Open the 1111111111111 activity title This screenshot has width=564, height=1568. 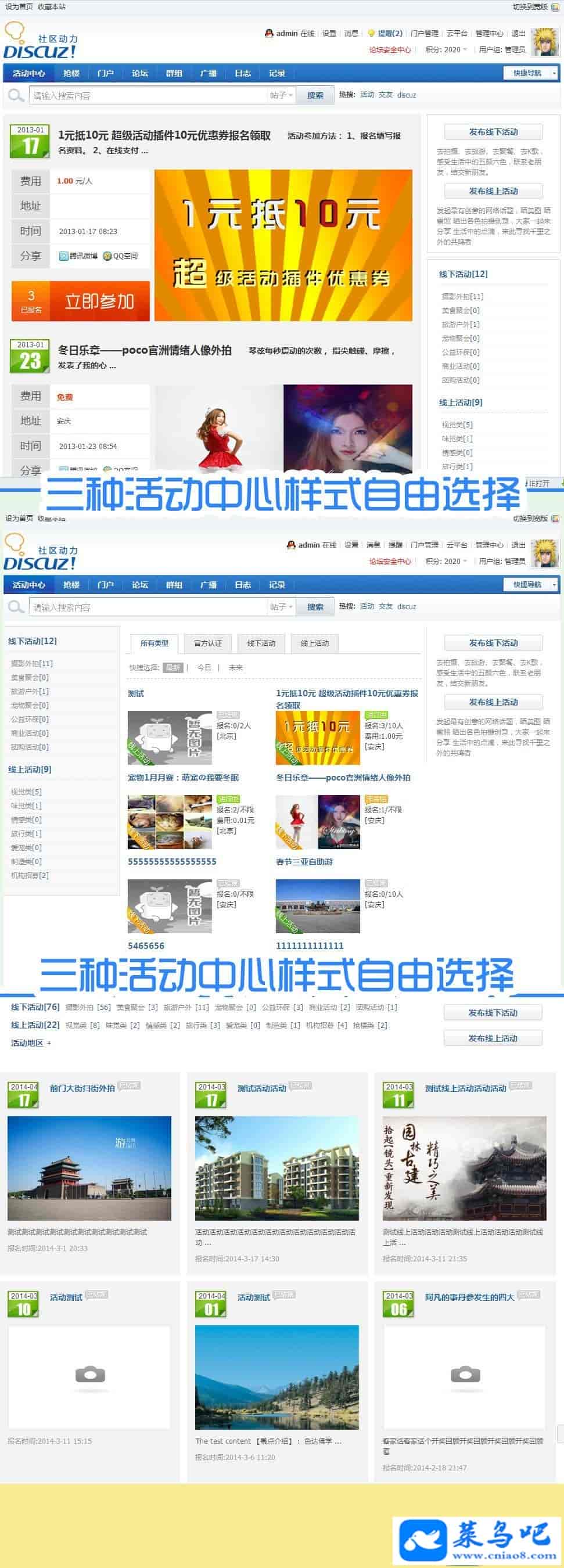[310, 945]
